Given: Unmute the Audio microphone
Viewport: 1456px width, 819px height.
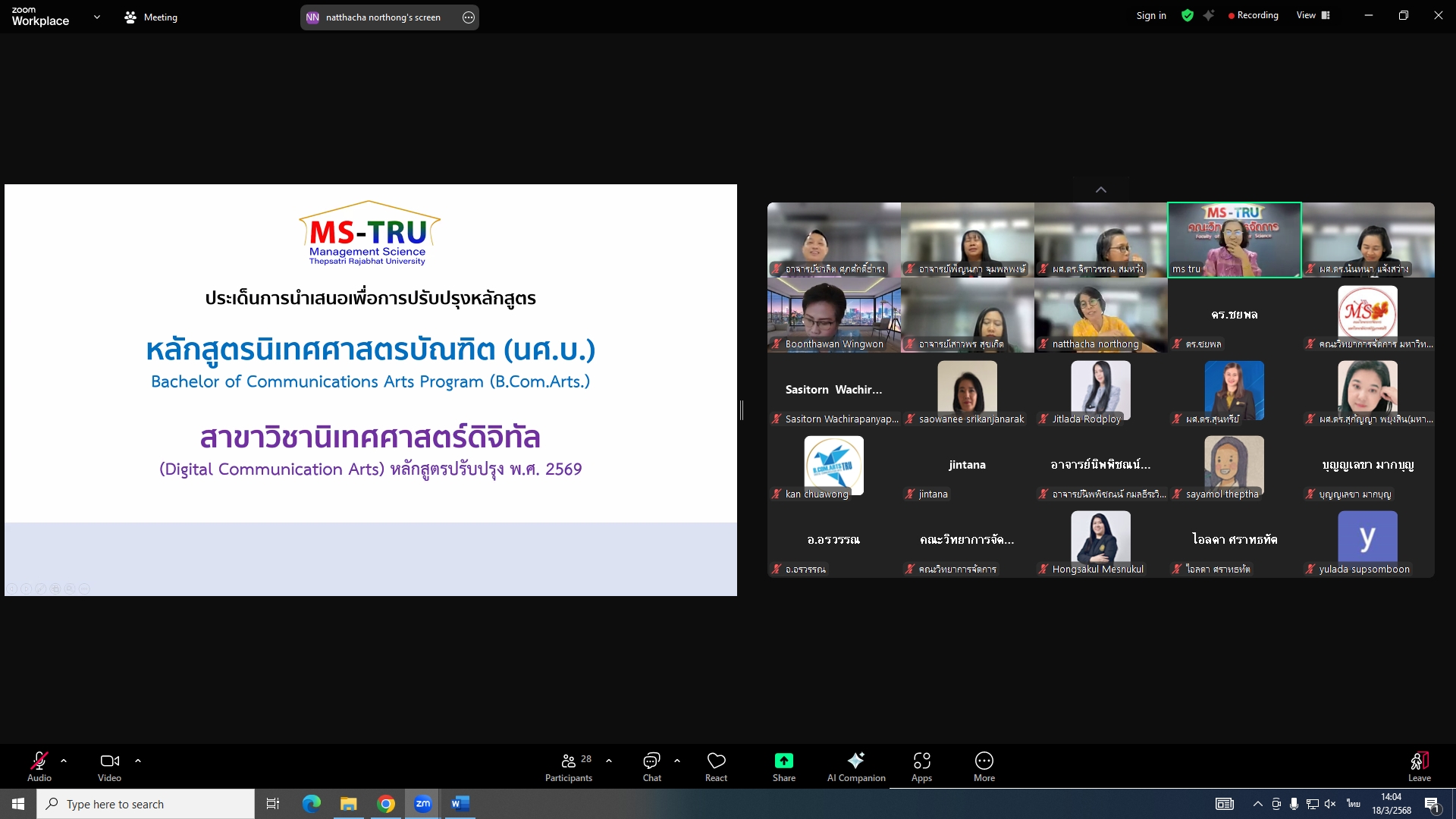Looking at the screenshot, I should (x=39, y=761).
